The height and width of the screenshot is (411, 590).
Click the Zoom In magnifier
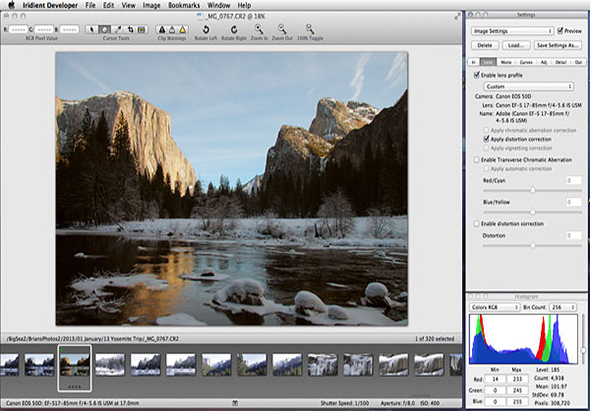click(x=259, y=29)
